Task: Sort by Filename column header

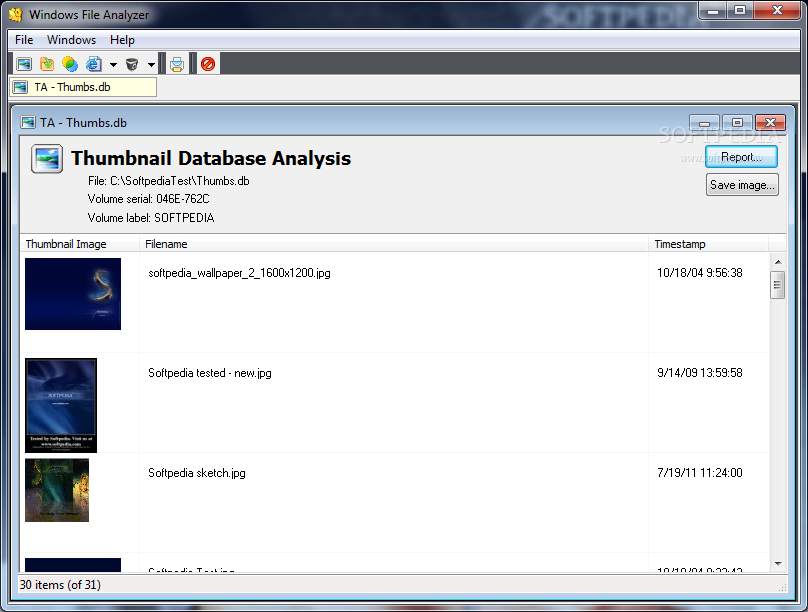Action: (x=394, y=244)
